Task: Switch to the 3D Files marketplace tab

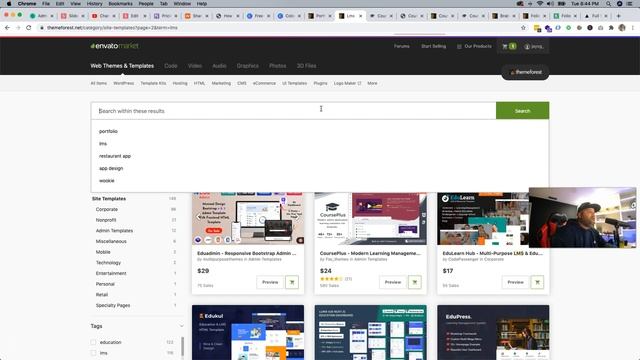Action: [x=307, y=66]
